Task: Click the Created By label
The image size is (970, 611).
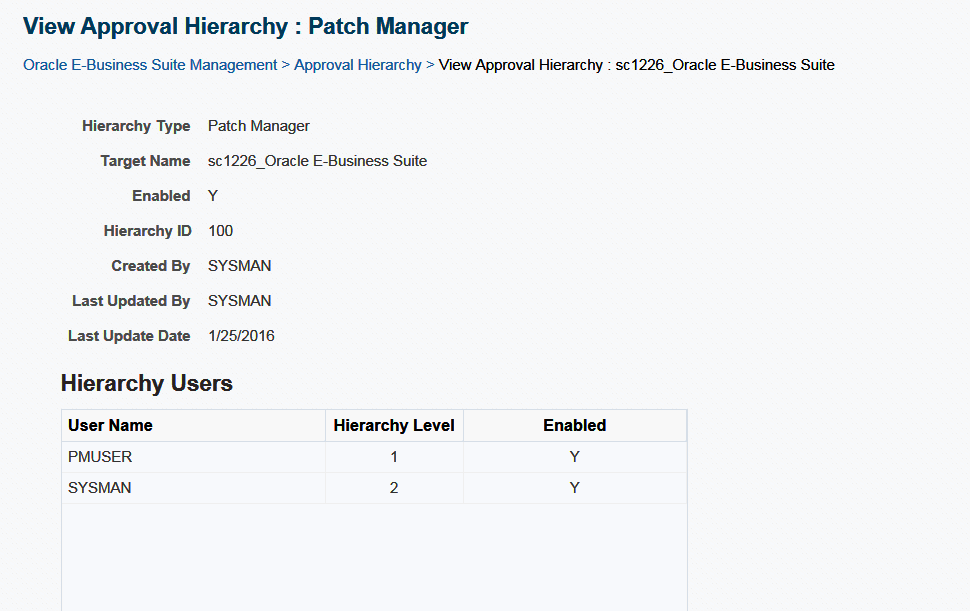Action: (151, 266)
